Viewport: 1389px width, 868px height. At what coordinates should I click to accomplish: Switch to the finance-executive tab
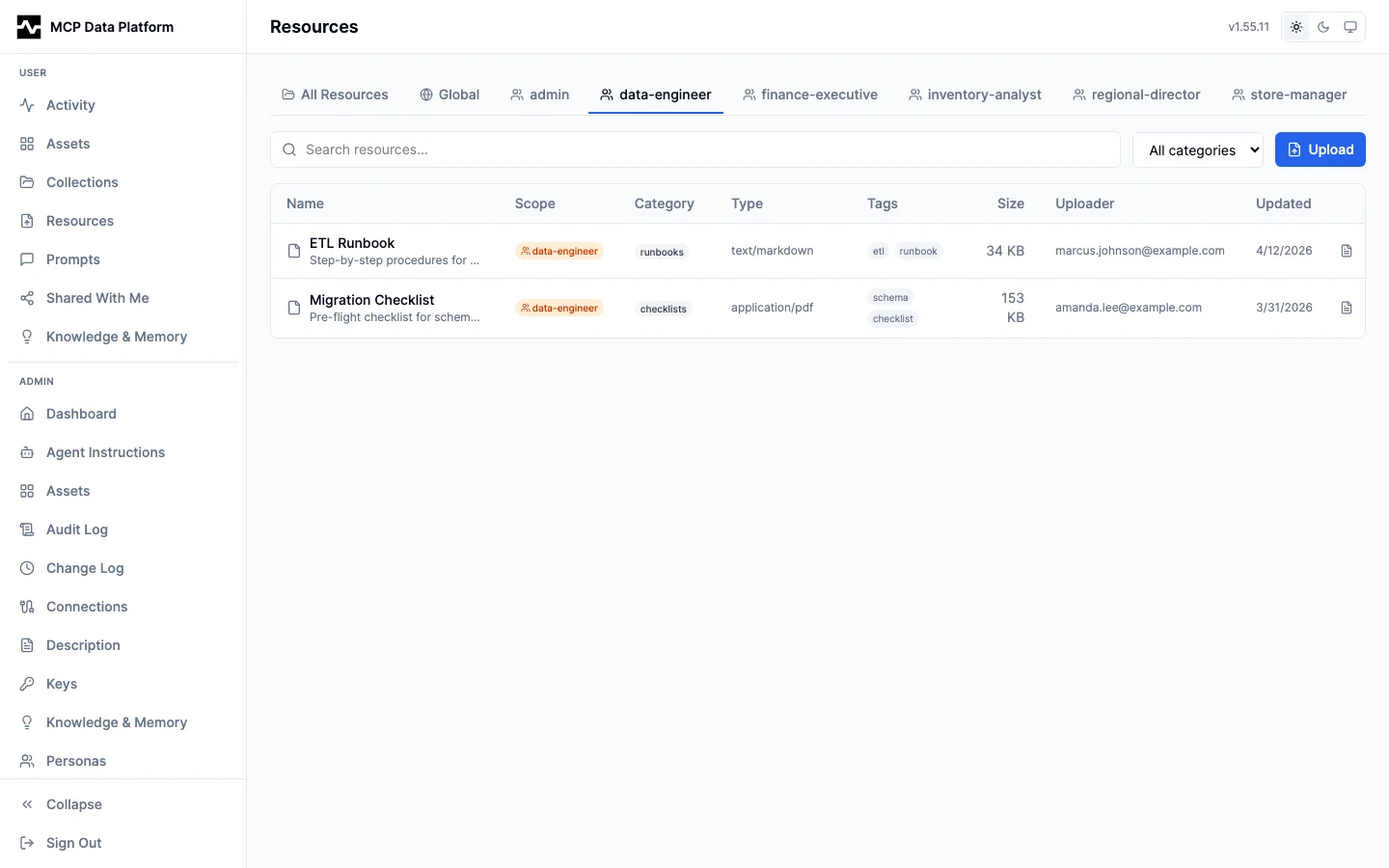[810, 95]
